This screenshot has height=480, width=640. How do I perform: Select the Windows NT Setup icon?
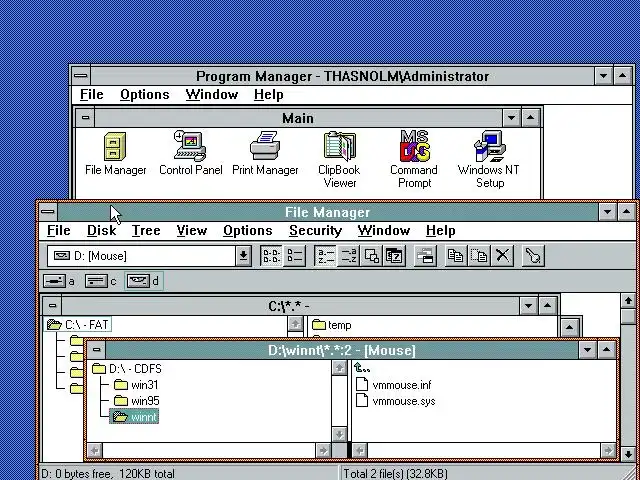point(489,160)
